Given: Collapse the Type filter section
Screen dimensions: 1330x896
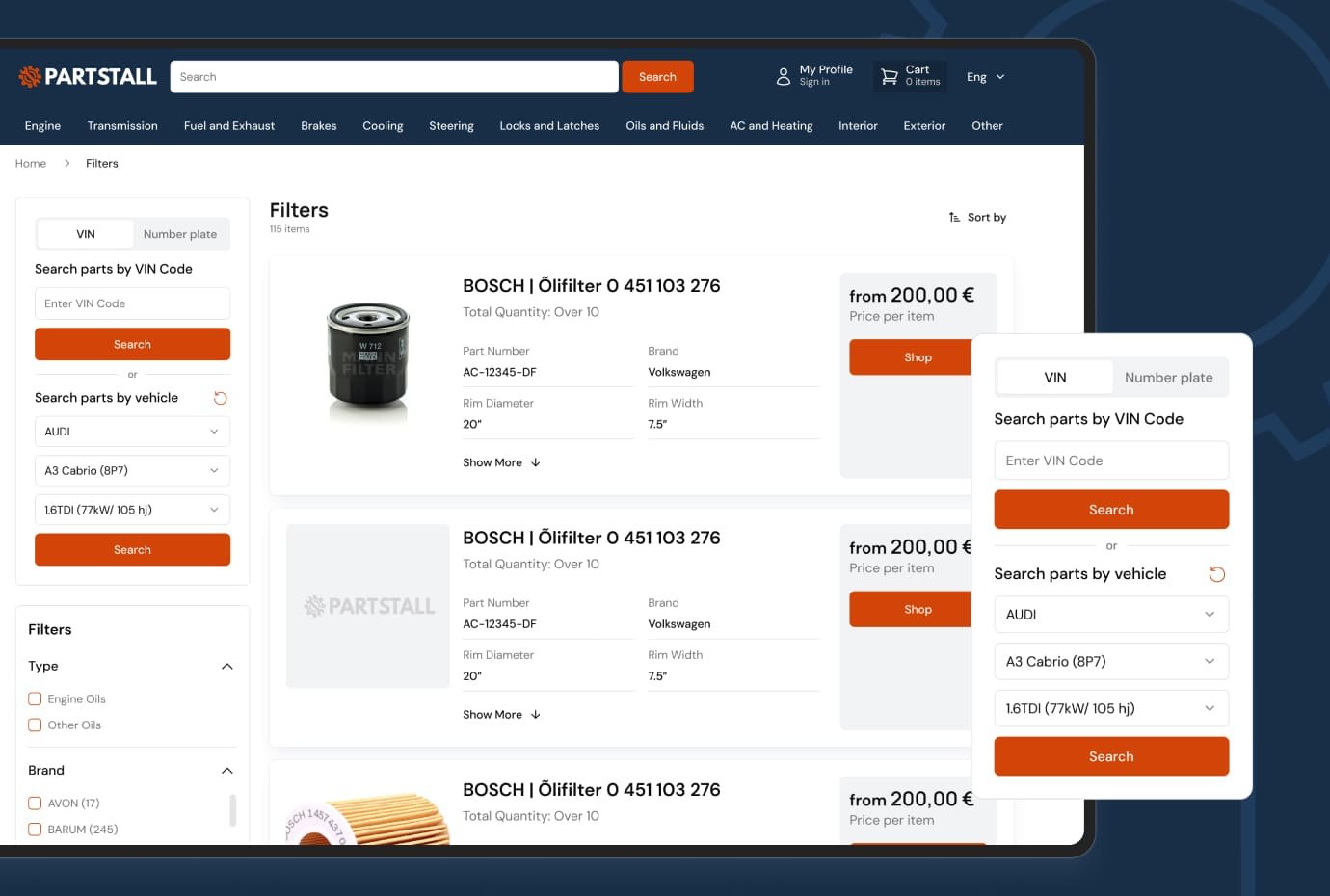Looking at the screenshot, I should (227, 667).
